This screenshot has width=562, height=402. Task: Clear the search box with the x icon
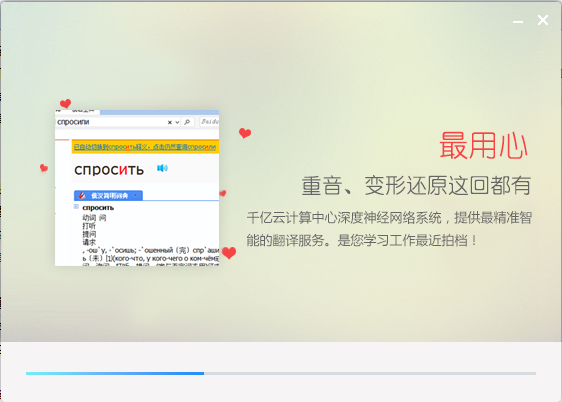pyautogui.click(x=170, y=123)
